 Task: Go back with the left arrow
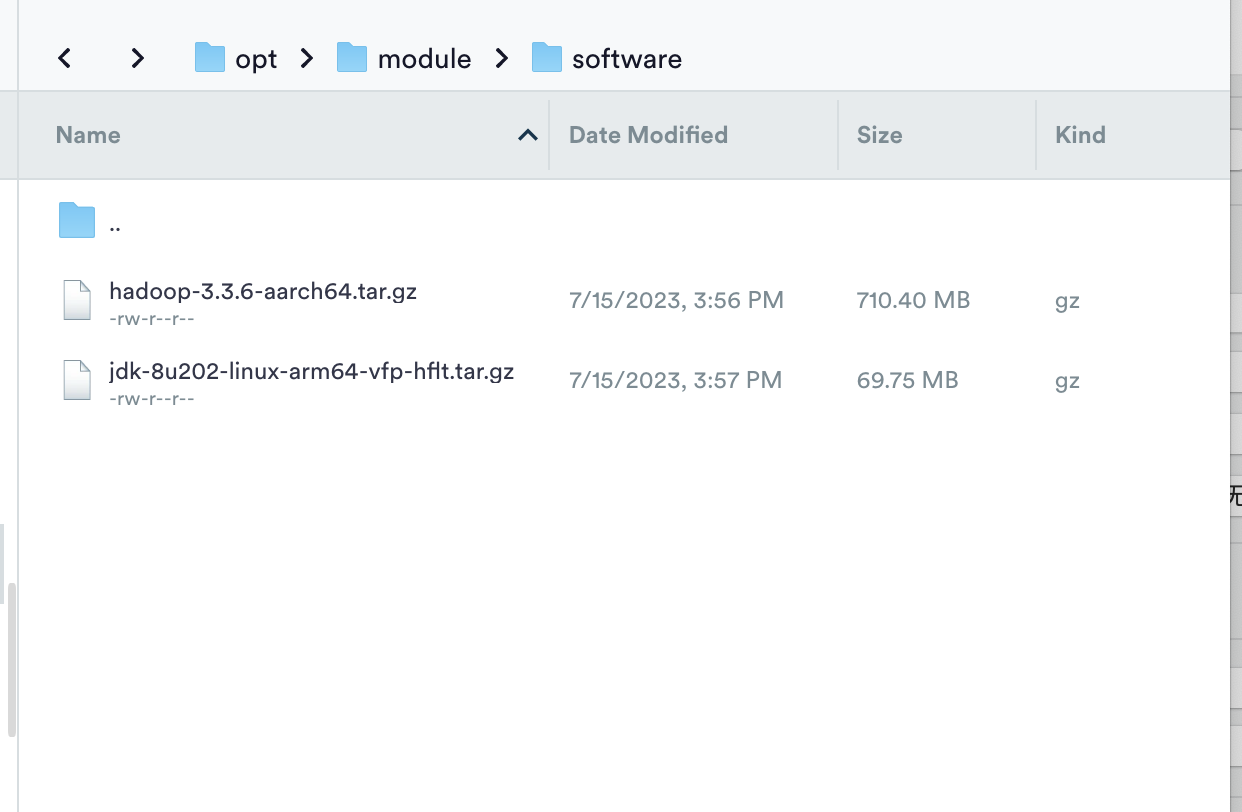pos(64,58)
